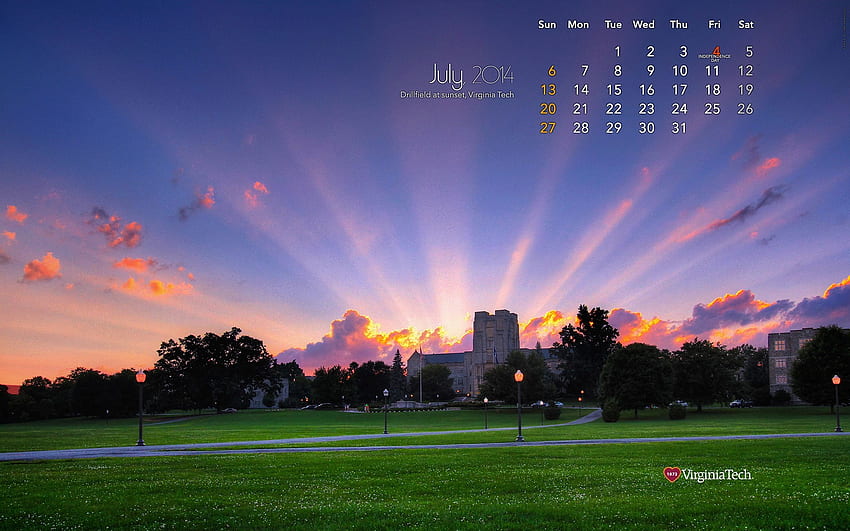
Task: Pick calendar date 23
Action: (646, 109)
